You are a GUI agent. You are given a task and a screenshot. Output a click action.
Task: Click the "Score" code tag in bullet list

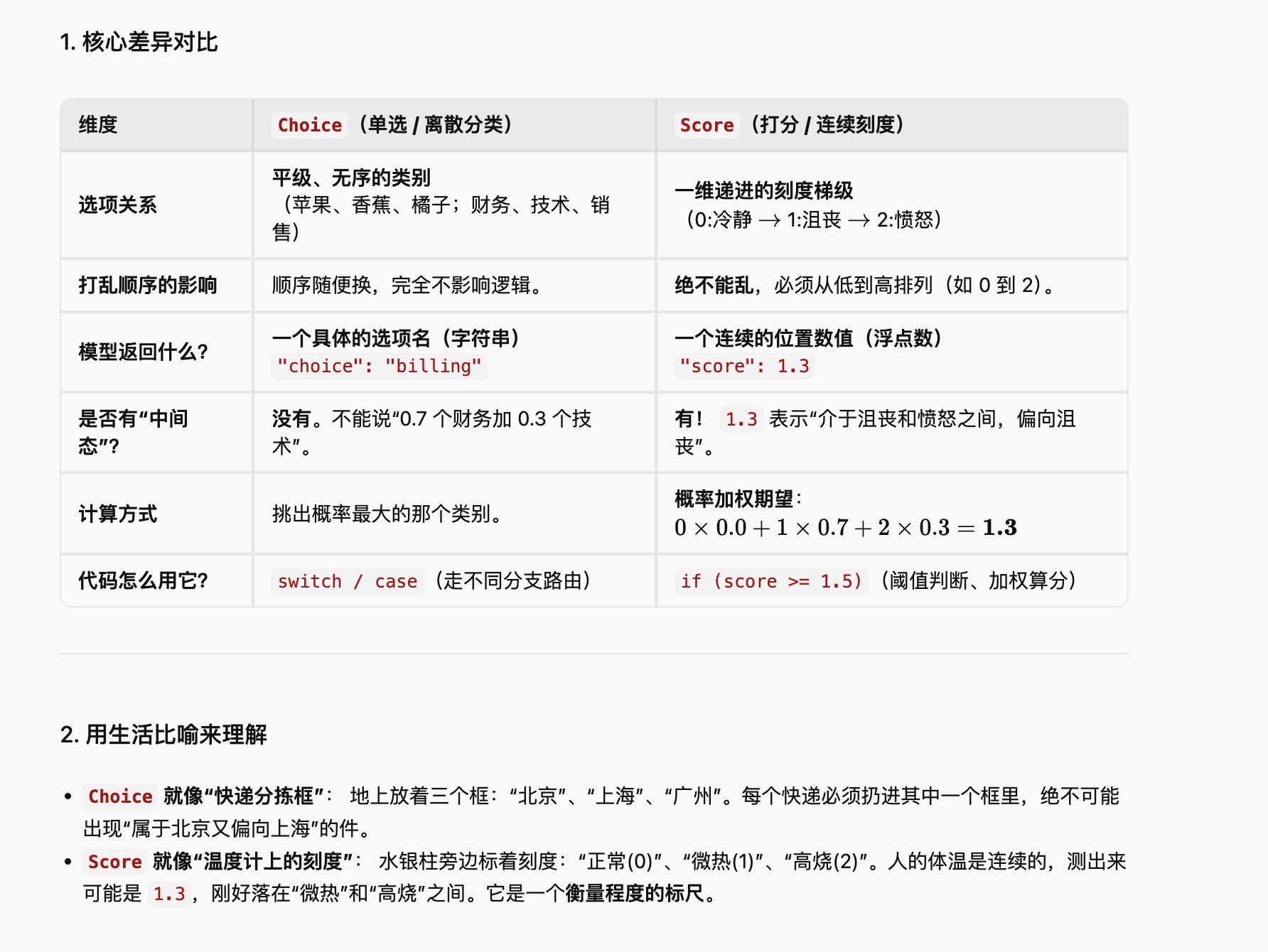(x=115, y=862)
